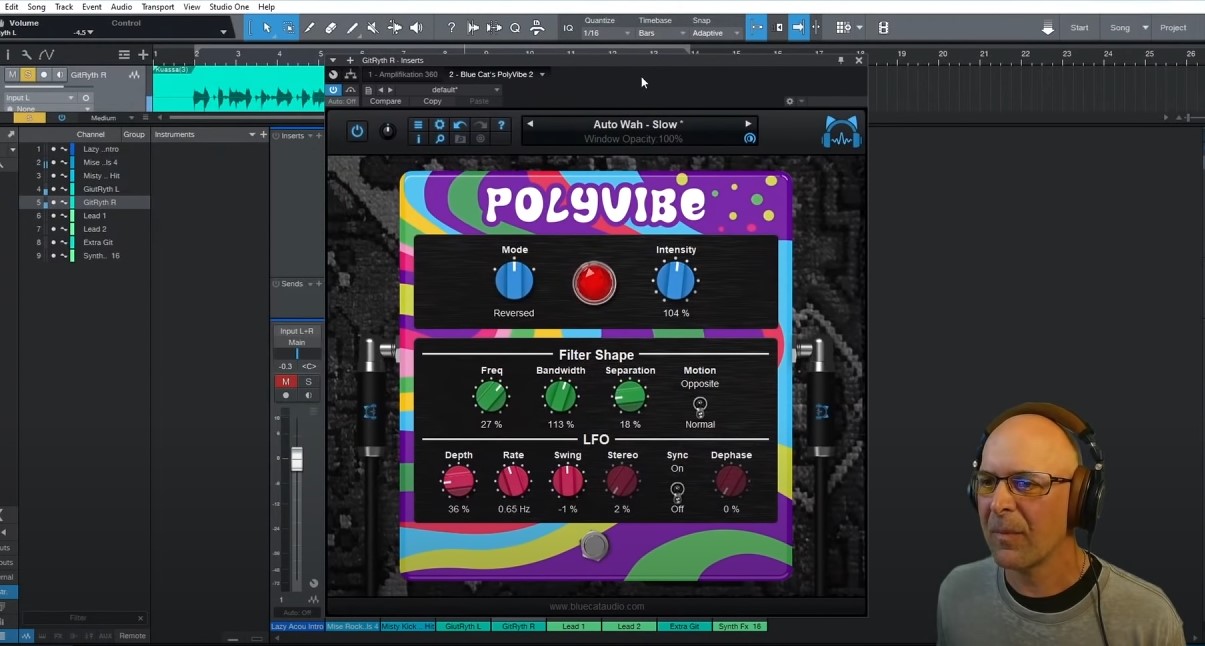Open PolyVibe plugin menu (hamburger) icon
Image resolution: width=1205 pixels, height=646 pixels.
(419, 125)
